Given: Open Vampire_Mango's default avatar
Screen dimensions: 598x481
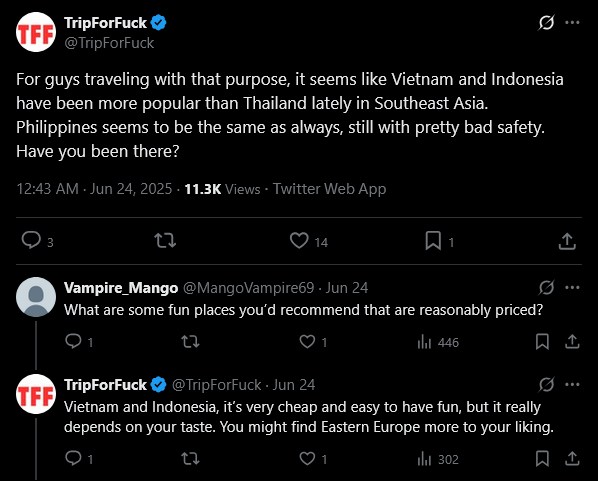Looking at the screenshot, I should (36, 297).
